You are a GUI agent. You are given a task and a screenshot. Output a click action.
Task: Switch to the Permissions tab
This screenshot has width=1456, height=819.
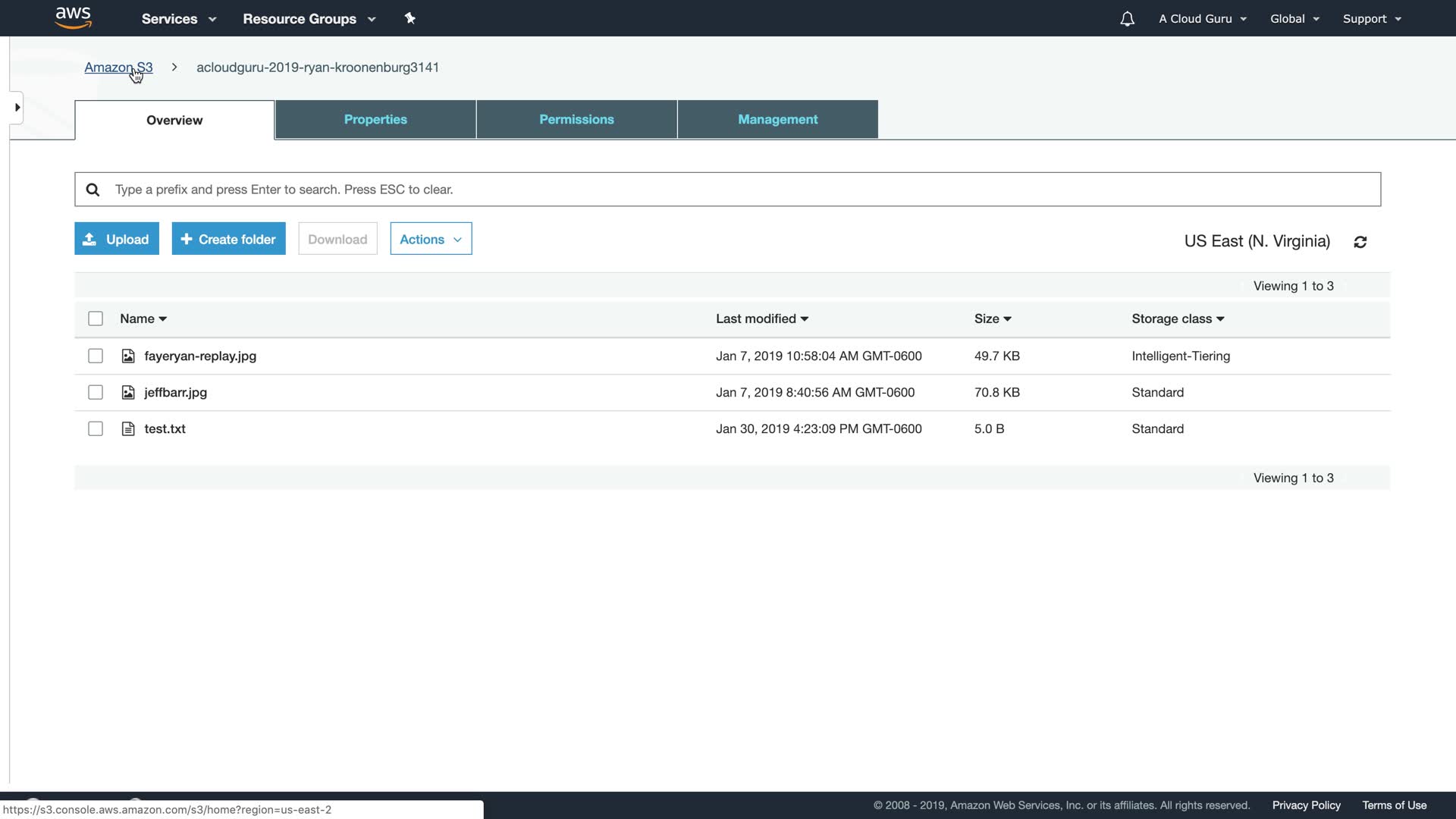tap(576, 119)
